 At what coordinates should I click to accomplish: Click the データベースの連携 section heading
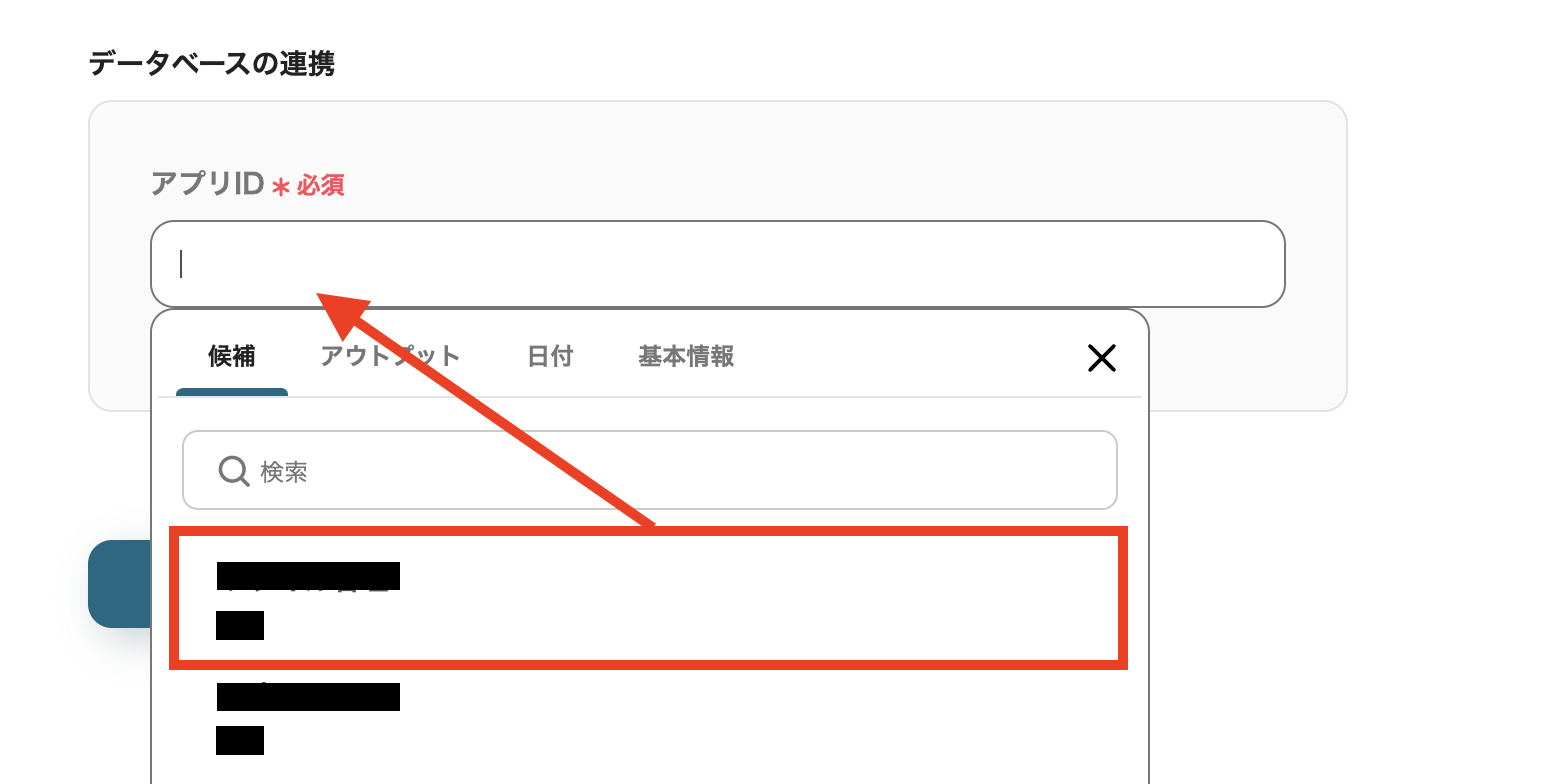coord(212,64)
